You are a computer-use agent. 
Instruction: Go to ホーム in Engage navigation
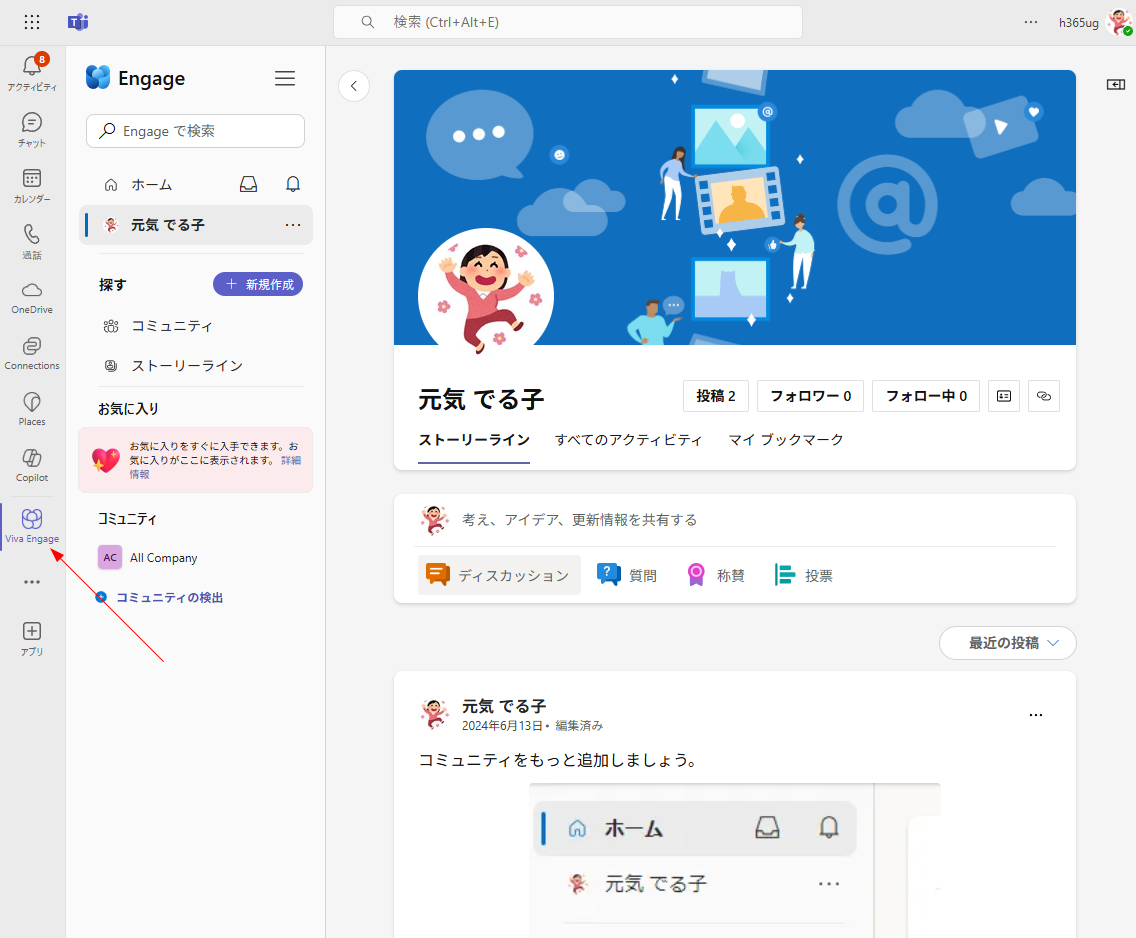click(x=151, y=185)
